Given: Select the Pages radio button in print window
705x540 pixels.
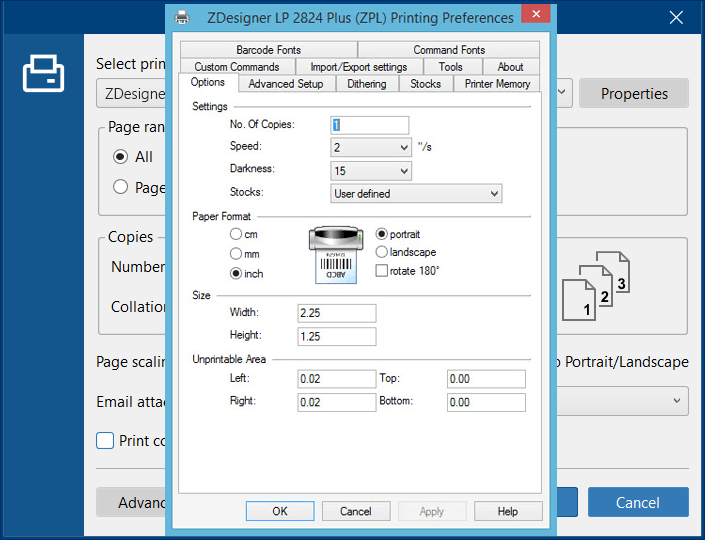Looking at the screenshot, I should click(x=120, y=187).
